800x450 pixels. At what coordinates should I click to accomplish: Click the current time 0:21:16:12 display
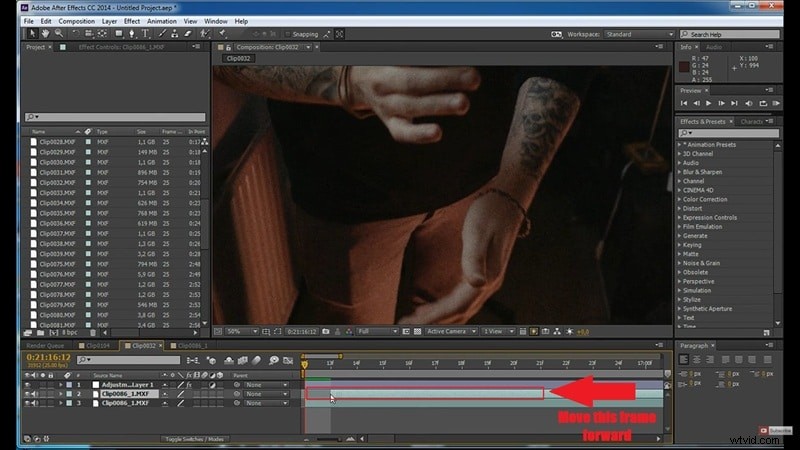coord(48,357)
